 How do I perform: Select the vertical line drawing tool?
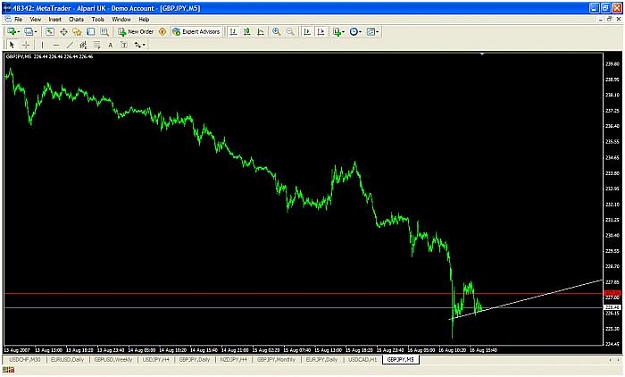click(42, 45)
